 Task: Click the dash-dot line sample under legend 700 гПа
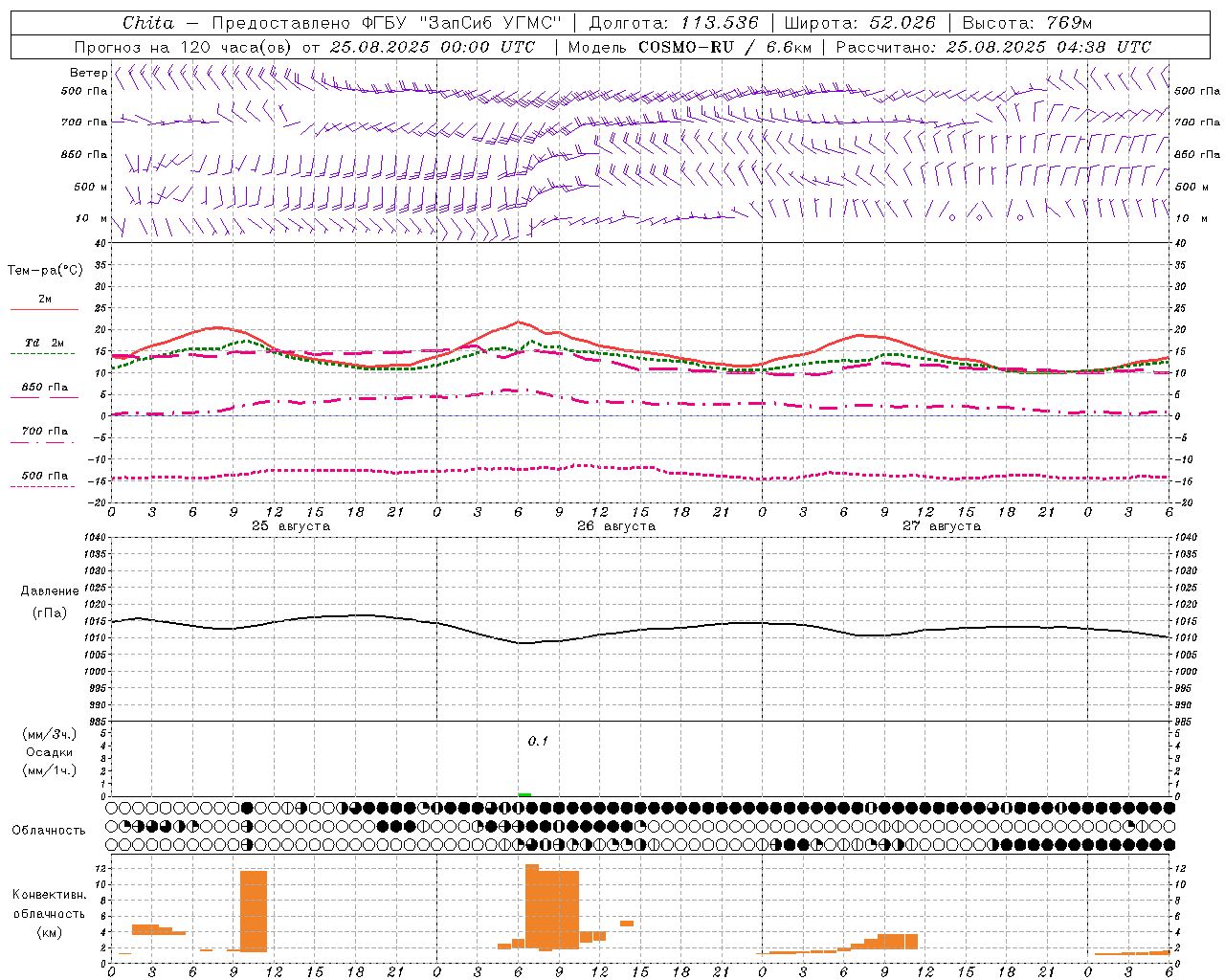point(43,443)
